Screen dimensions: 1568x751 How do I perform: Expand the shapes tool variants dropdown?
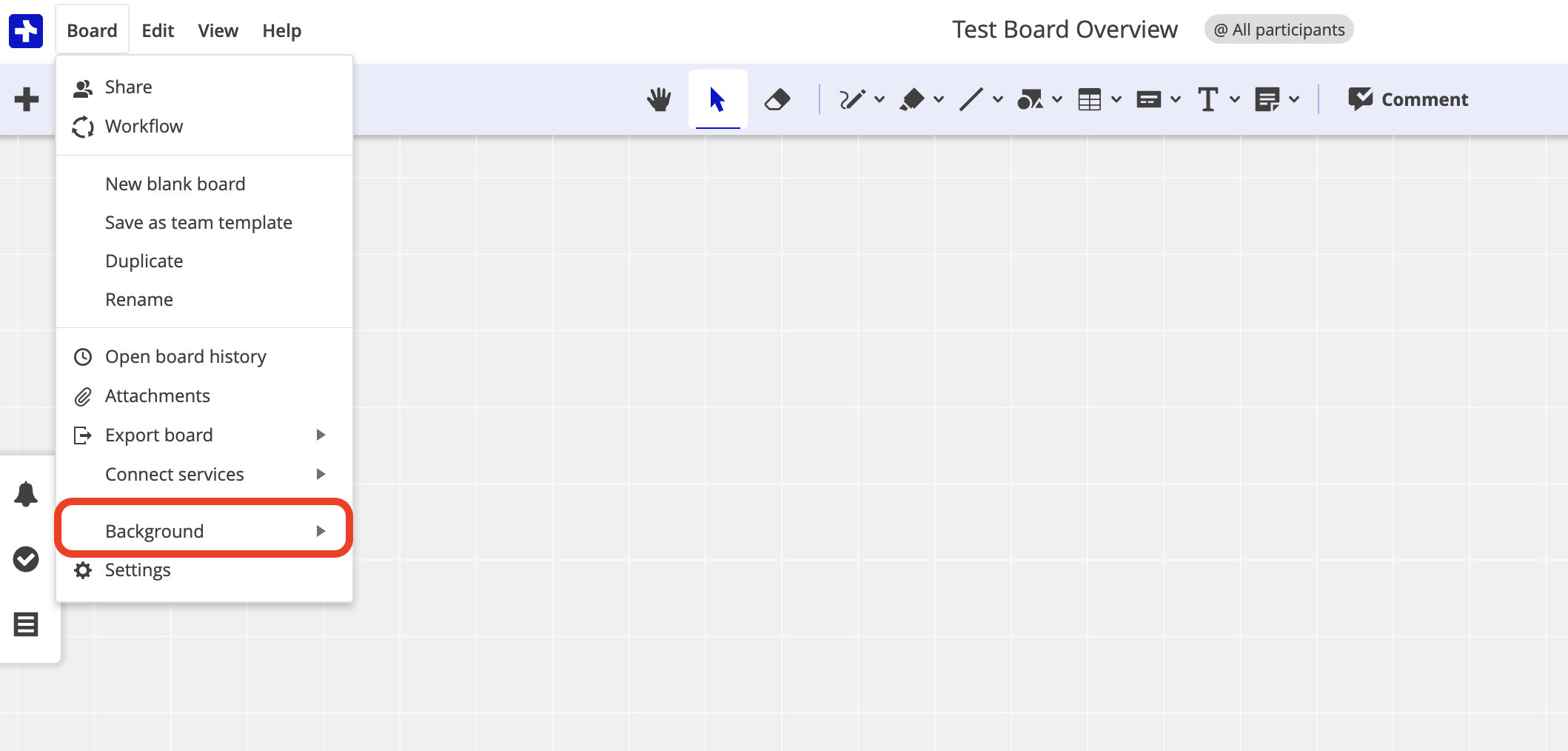1057,99
